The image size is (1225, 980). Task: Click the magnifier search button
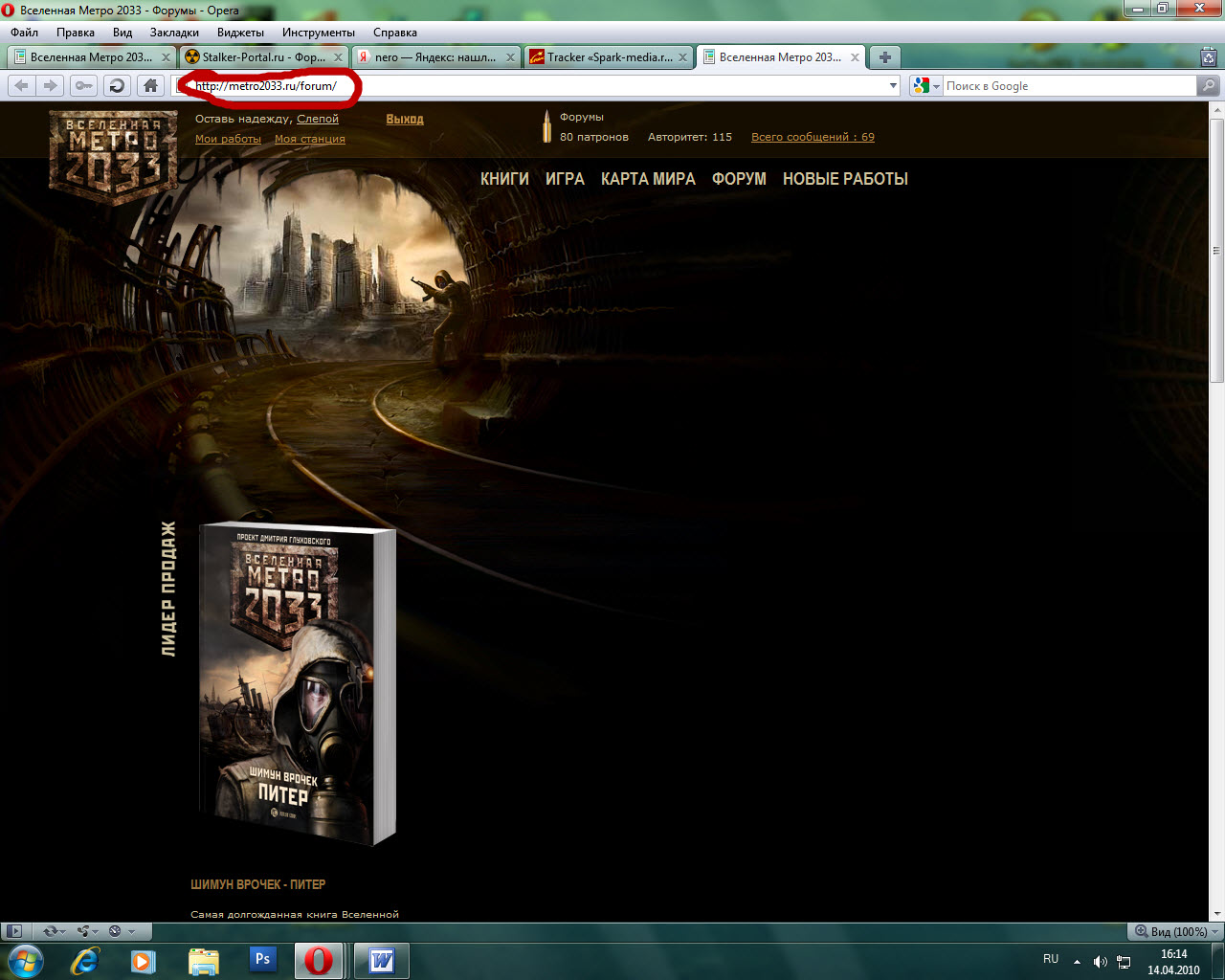(1209, 86)
